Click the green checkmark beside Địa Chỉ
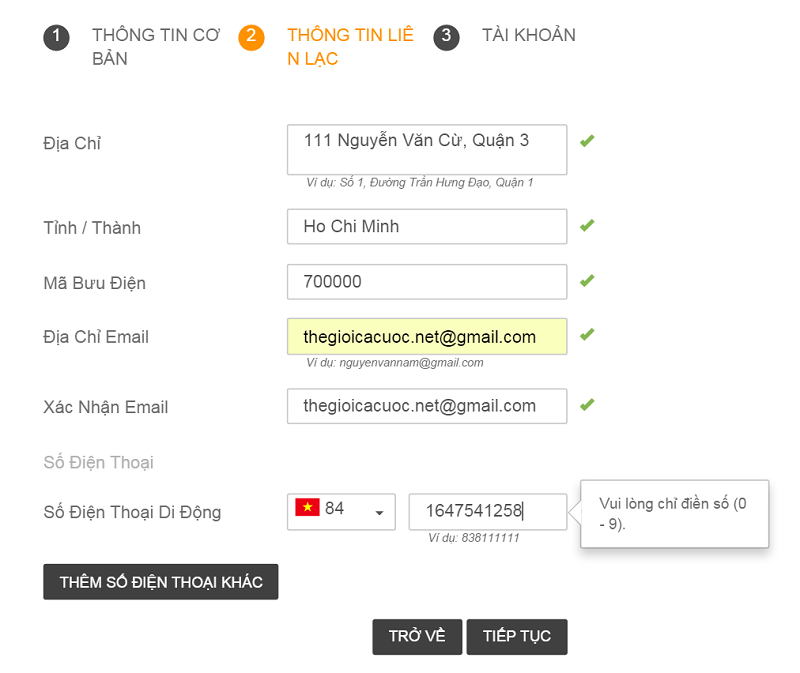800x673 pixels. coord(586,140)
